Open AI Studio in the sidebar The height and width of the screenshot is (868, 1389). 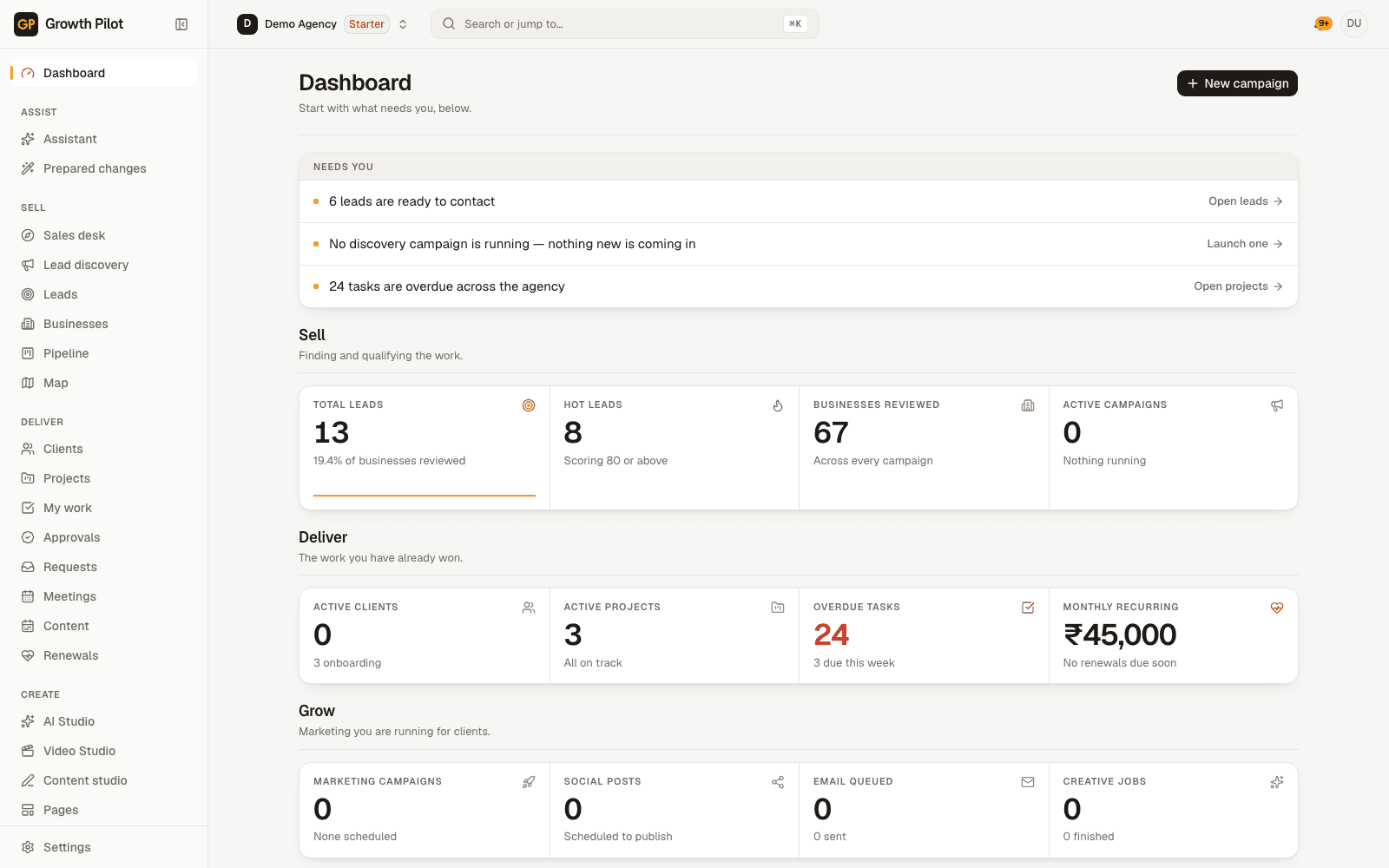click(x=103, y=721)
